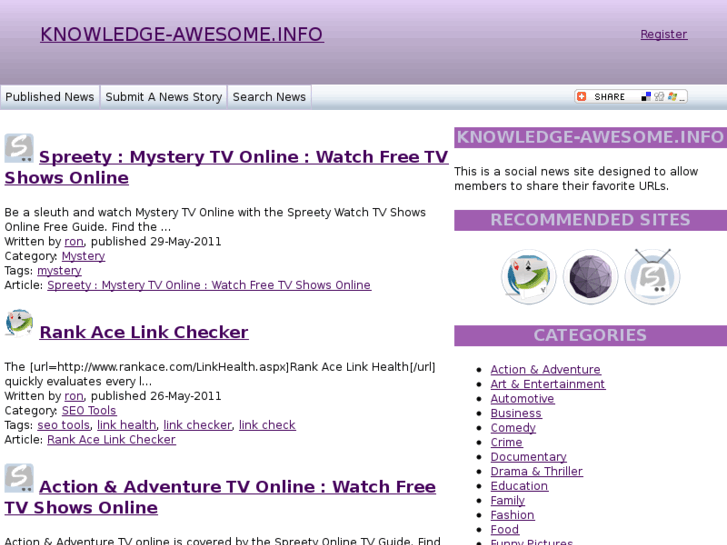
Task: Click the purple KNOWLEDGE-AWESOME.INFO sidebar heading
Action: (x=590, y=137)
